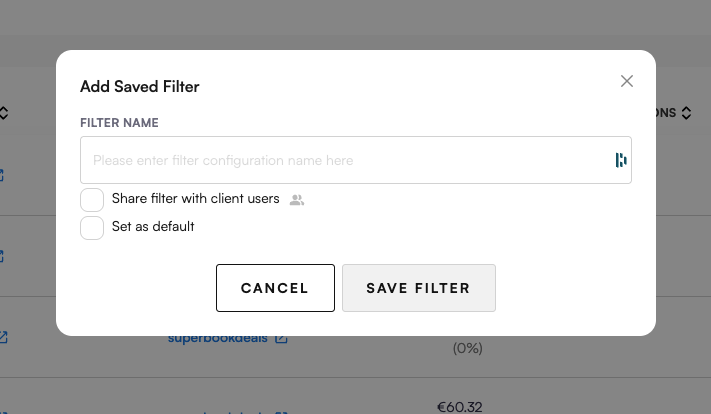Image resolution: width=711 pixels, height=414 pixels.
Task: Click the sort arrows on the left column header
Action: pos(3,113)
